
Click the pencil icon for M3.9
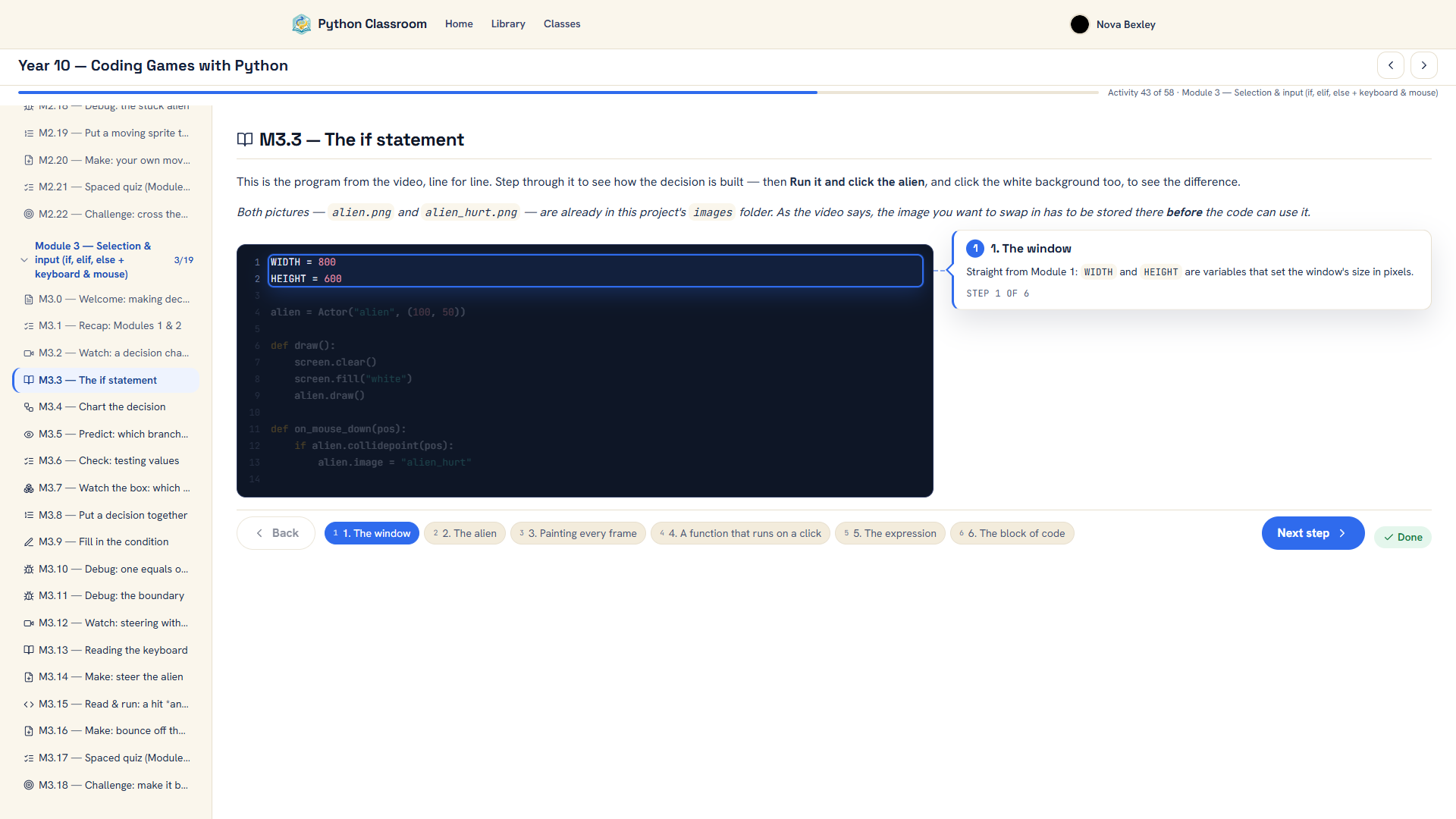(x=29, y=542)
